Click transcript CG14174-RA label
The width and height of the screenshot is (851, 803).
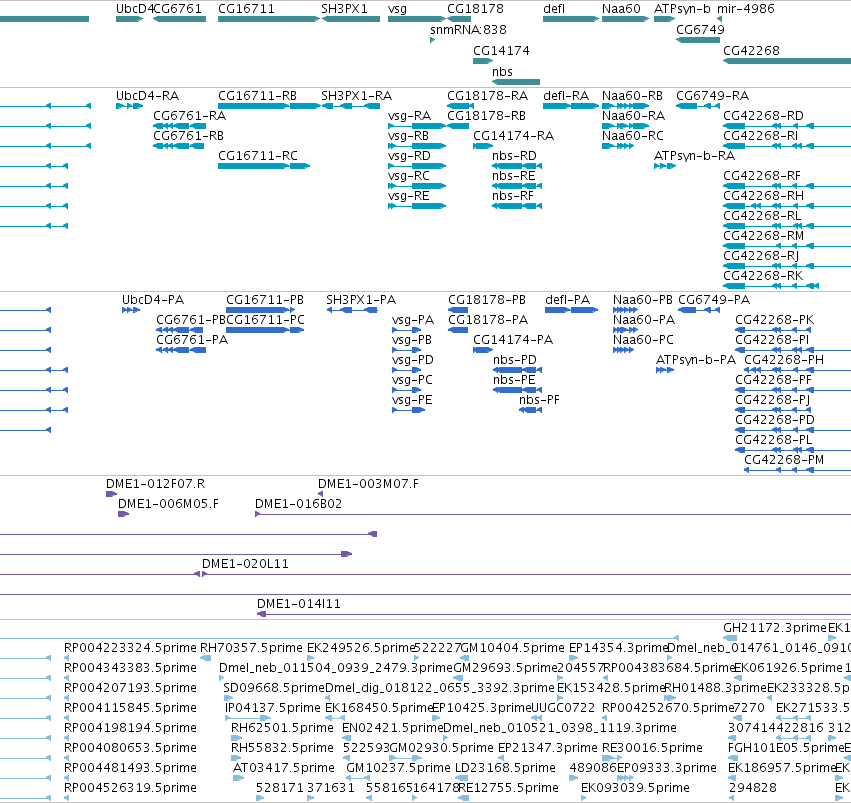tap(513, 136)
